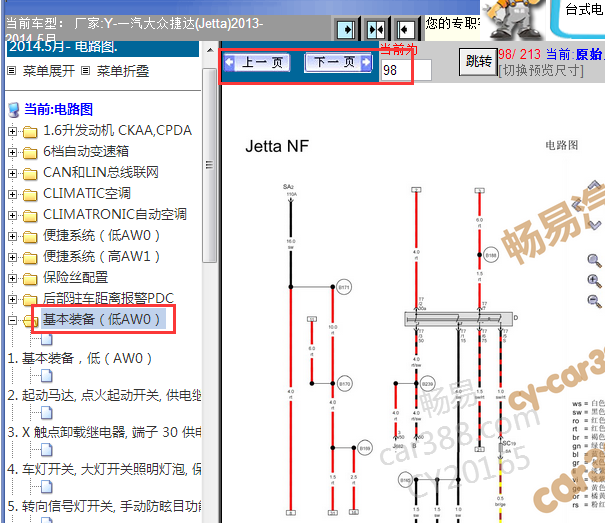Expand the 便捷系统（高AW1）node
The image size is (605, 523).
12,257
